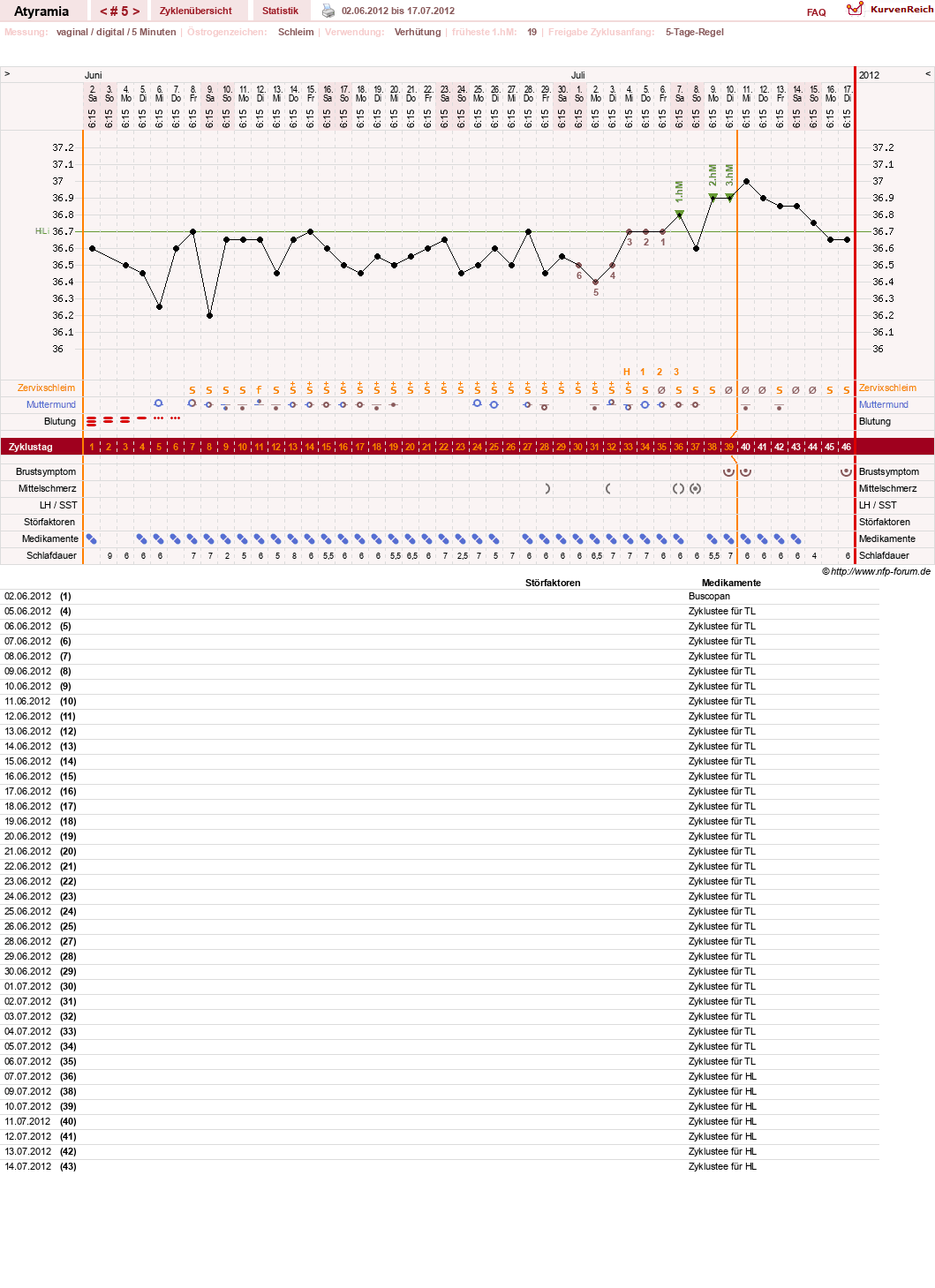Viewport: 935px width, 1288px height.
Task: Click Muttermund label on right side
Action: [884, 404]
